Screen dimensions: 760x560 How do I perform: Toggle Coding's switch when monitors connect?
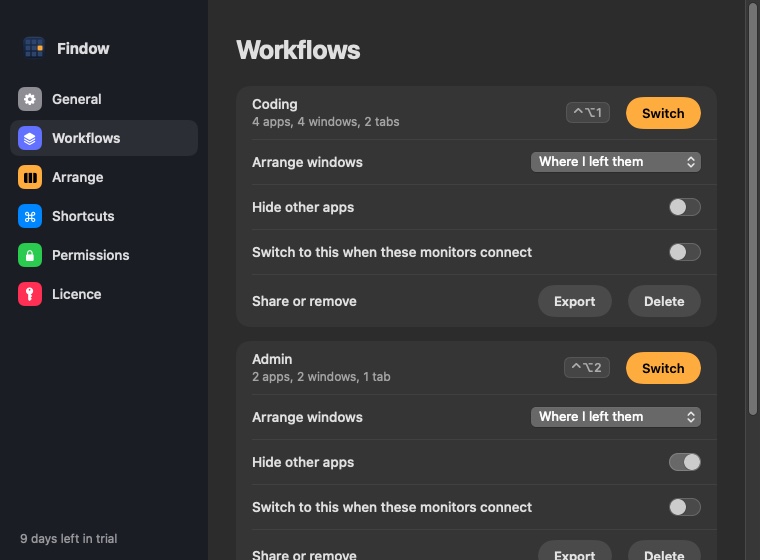684,252
